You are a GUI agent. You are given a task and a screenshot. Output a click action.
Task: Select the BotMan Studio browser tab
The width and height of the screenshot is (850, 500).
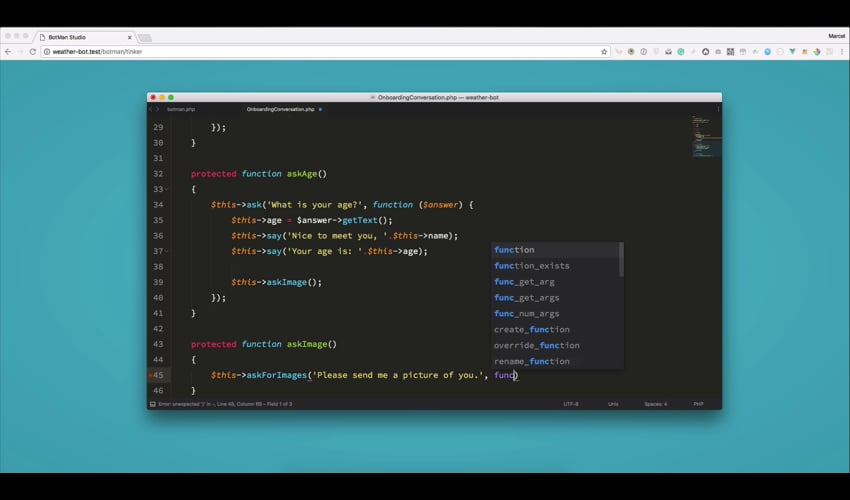[x=85, y=37]
